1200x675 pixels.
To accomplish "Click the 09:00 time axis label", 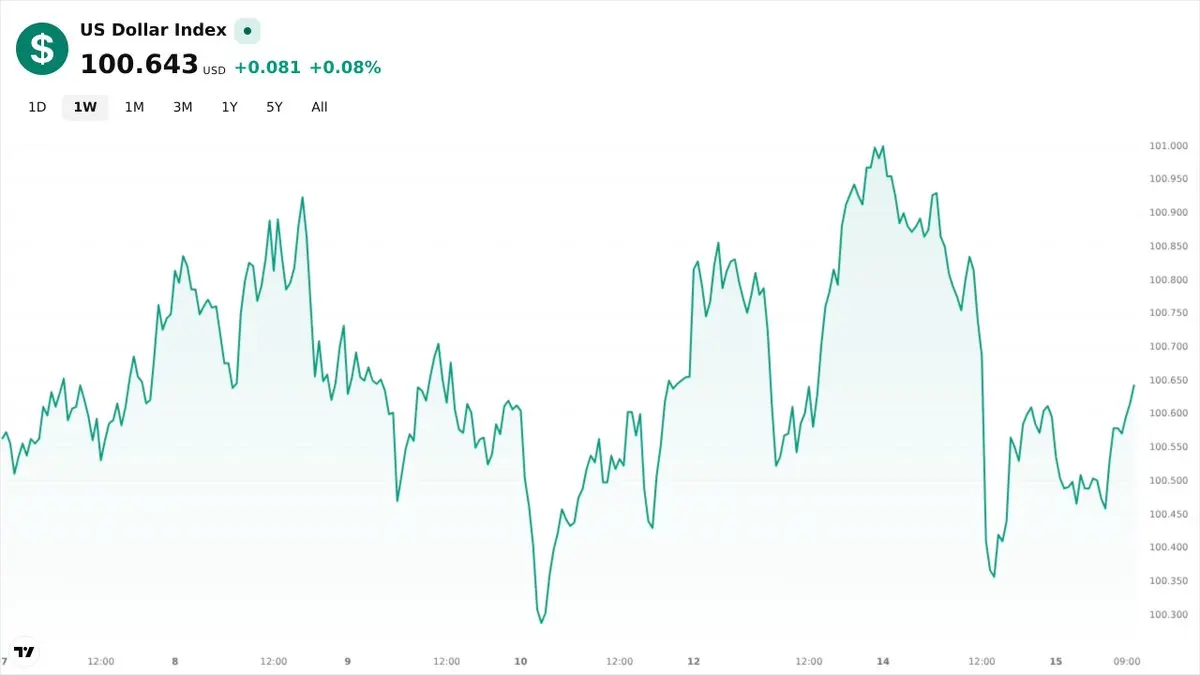I will click(1127, 661).
